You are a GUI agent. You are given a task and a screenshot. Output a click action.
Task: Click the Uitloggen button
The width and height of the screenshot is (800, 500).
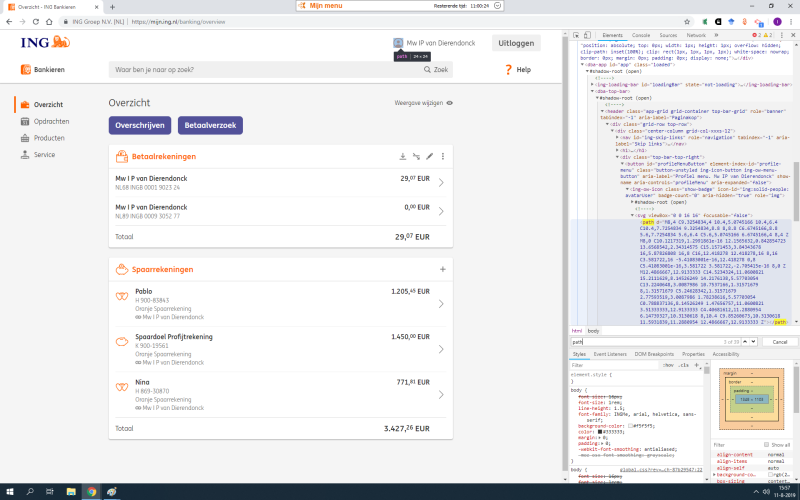click(515, 43)
